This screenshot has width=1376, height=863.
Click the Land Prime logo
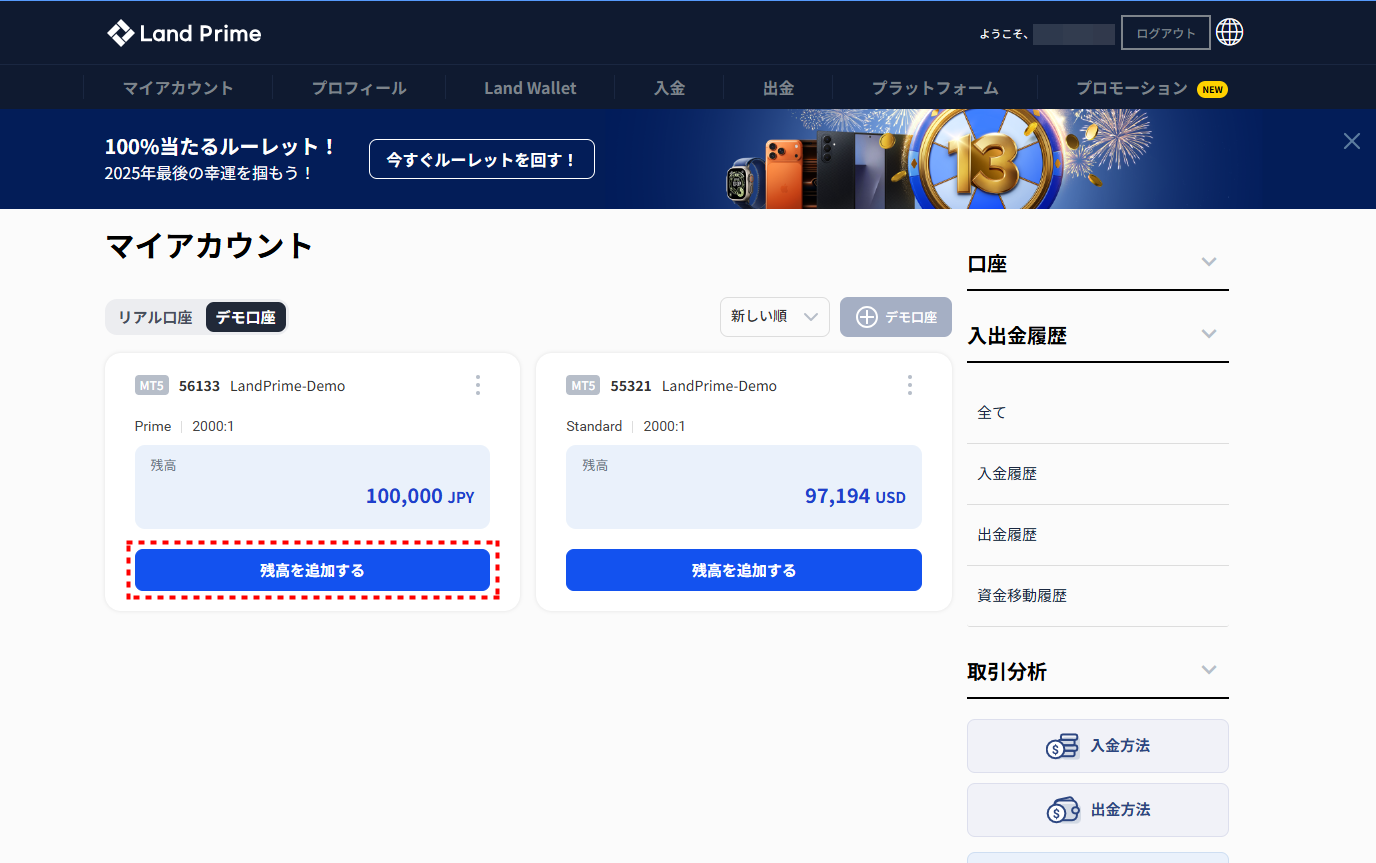click(184, 33)
